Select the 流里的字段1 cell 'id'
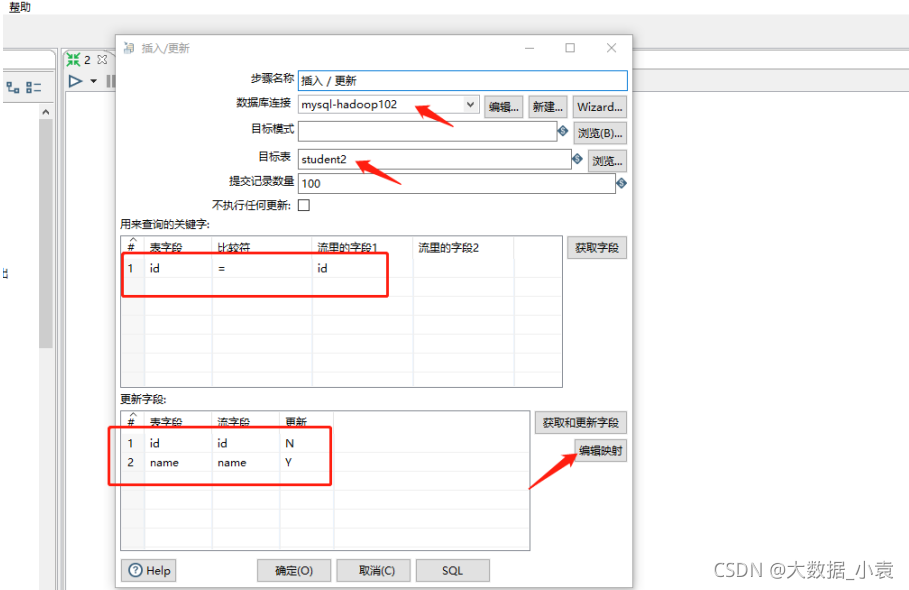The width and height of the screenshot is (909, 590). (362, 268)
